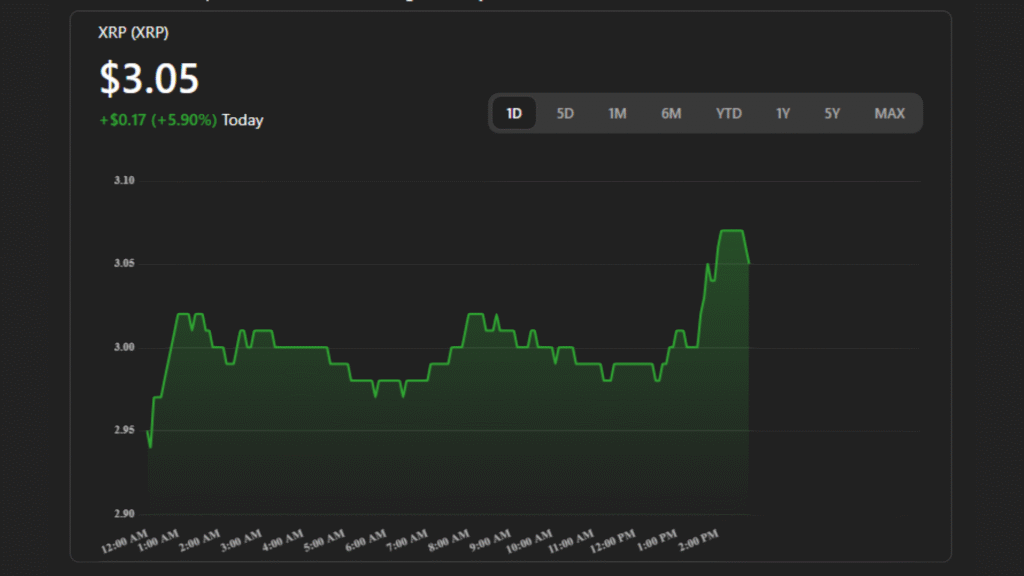Switch to the 1Y chart view
This screenshot has height=576, width=1024.
pyautogui.click(x=782, y=114)
